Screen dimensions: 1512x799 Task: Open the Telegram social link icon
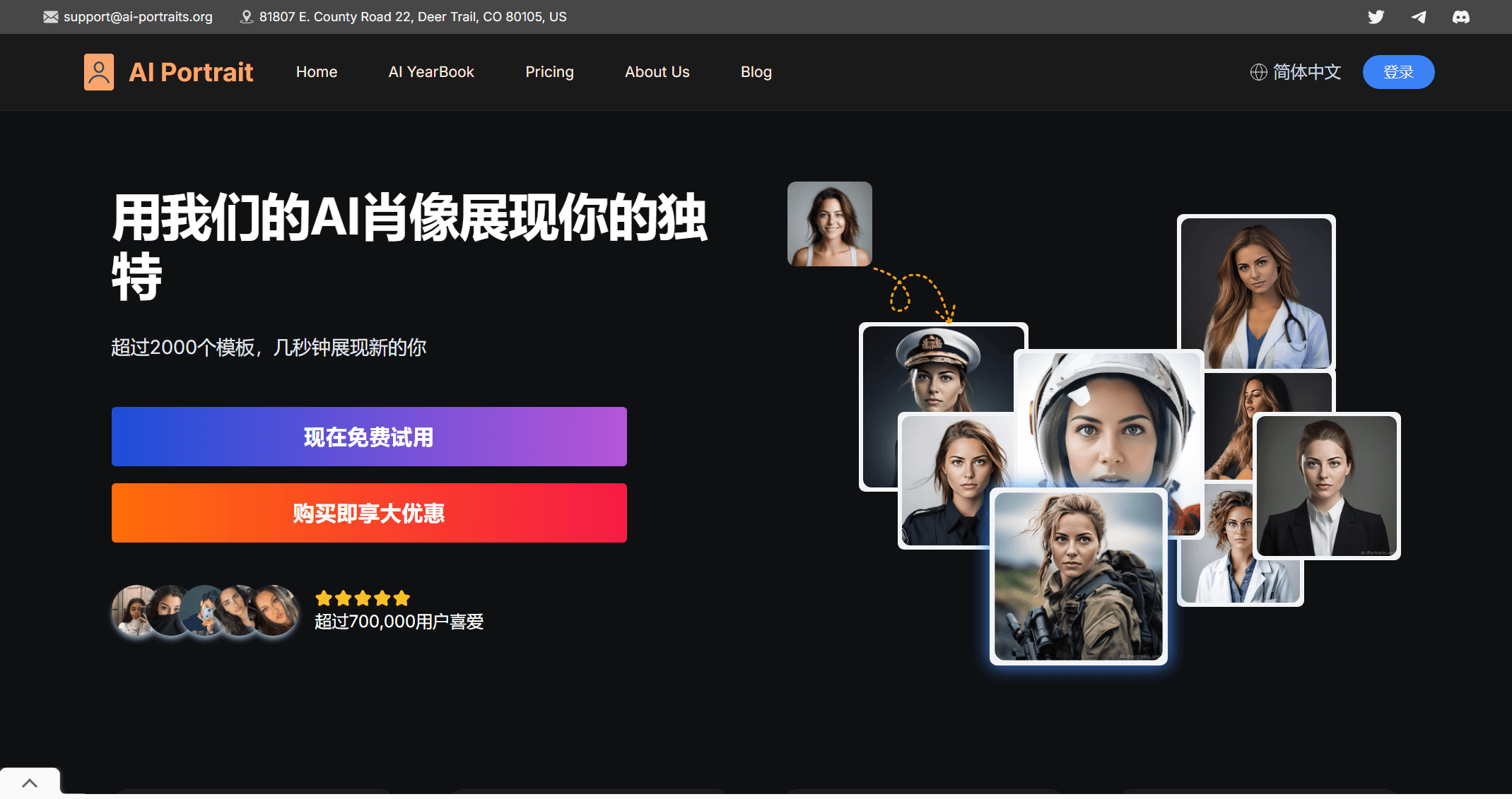point(1419,17)
